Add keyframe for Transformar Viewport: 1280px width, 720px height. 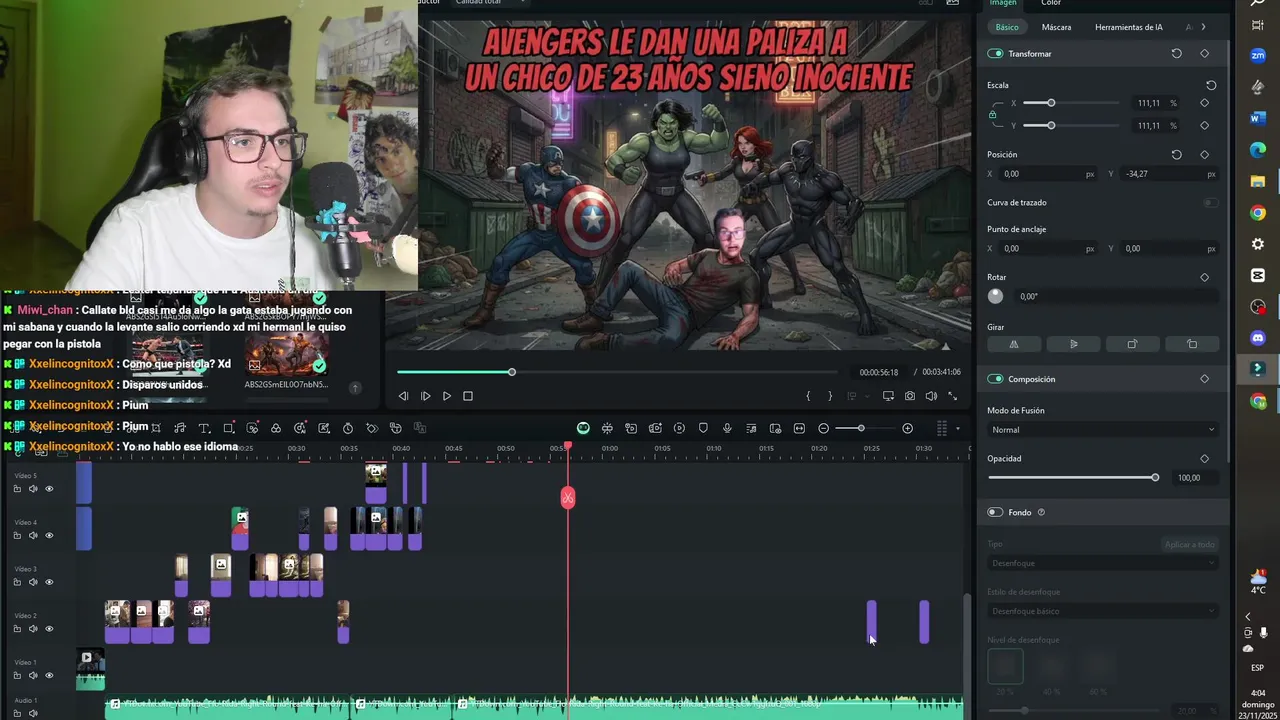coord(1204,53)
